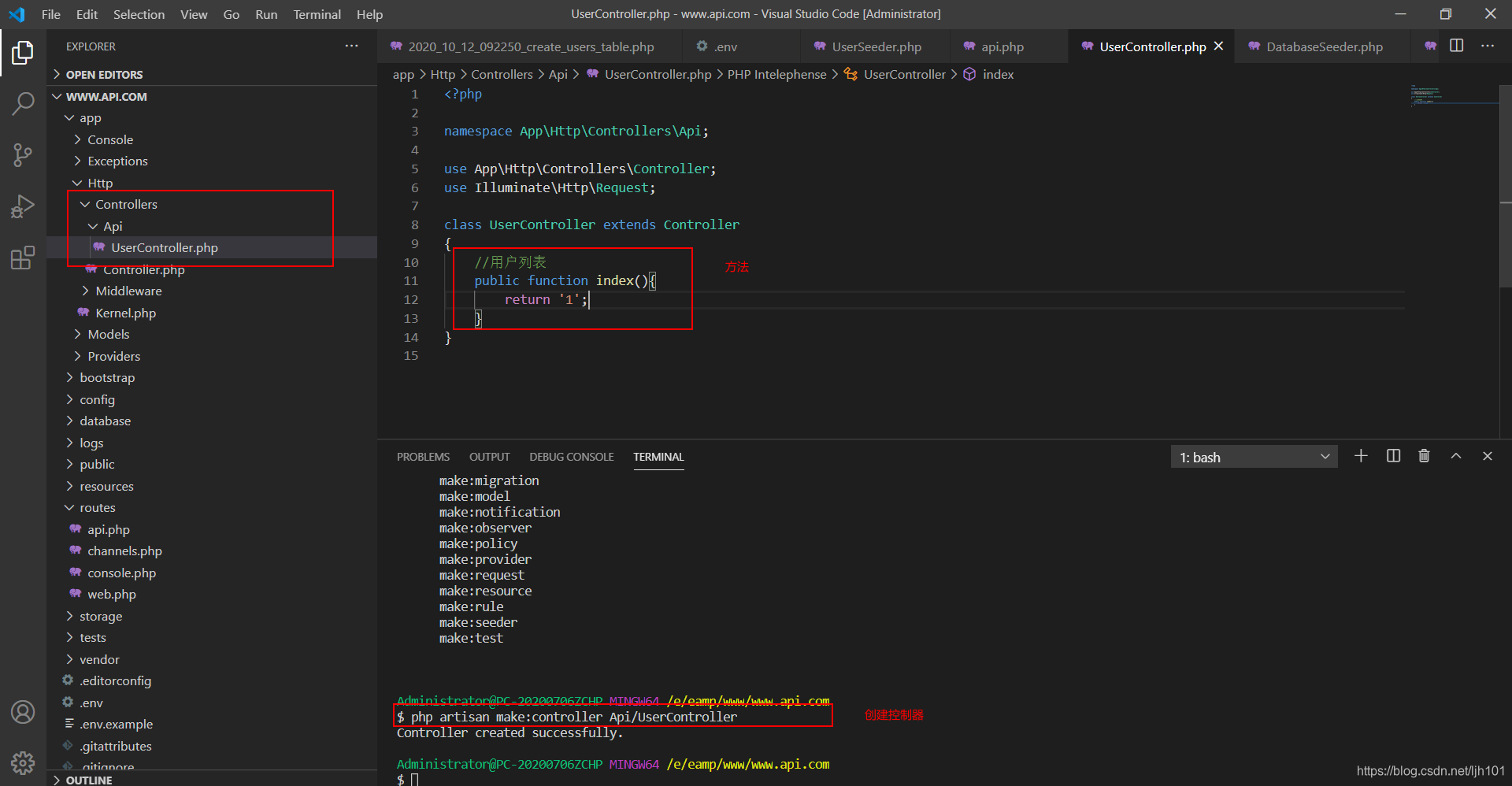Expand the Exceptions folder
The width and height of the screenshot is (1512, 786).
coord(212,161)
